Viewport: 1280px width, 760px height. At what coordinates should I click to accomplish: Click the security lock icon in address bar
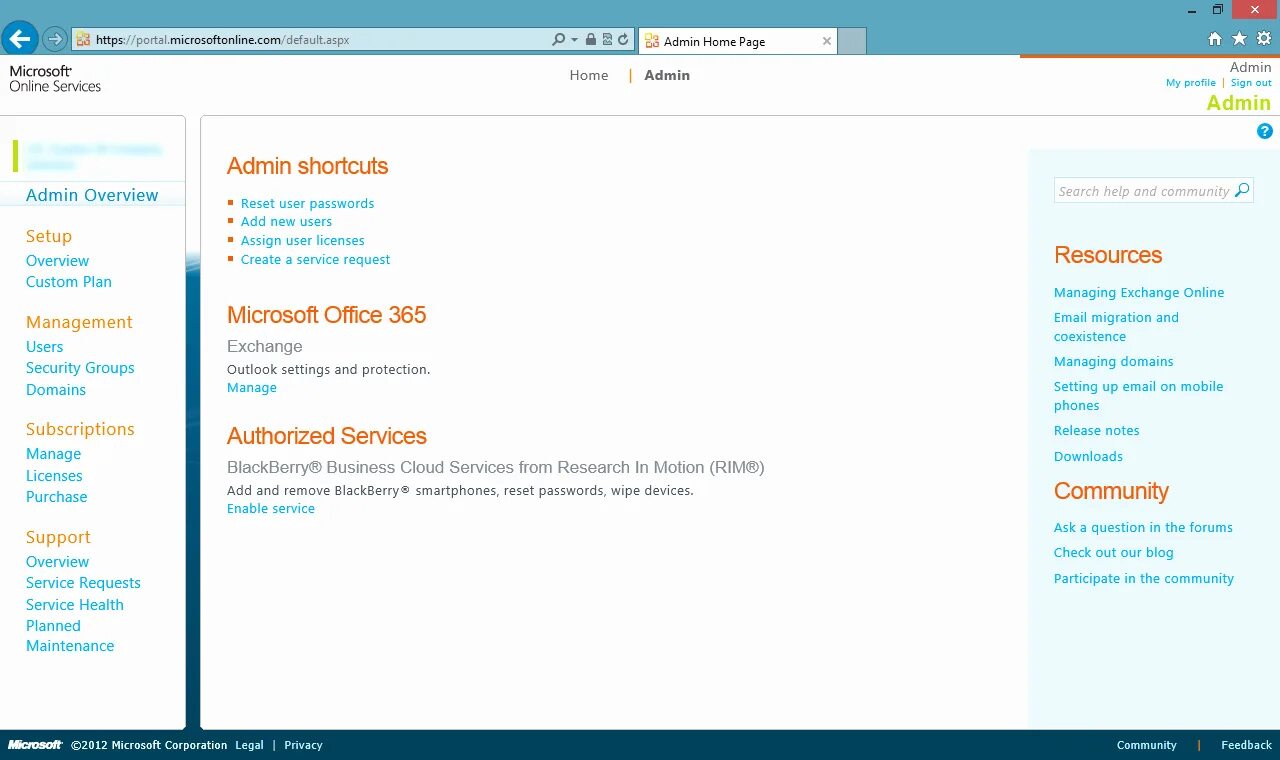[x=591, y=40]
